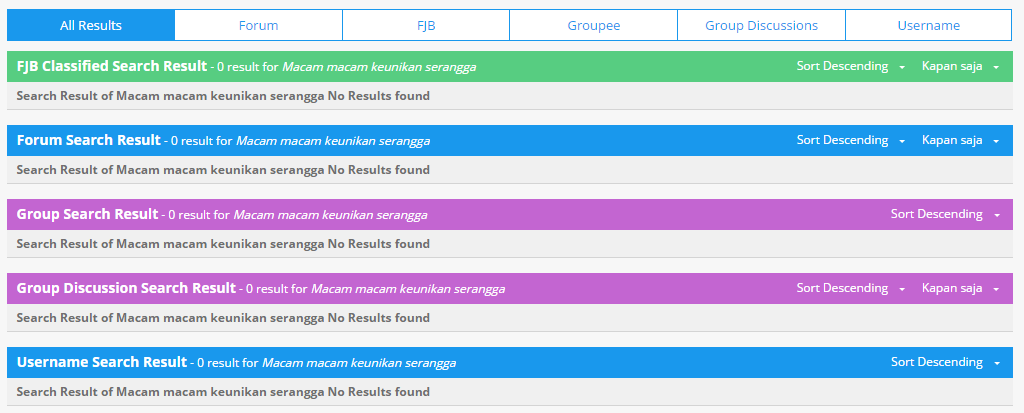Open Kapan saja dropdown in Group Discussion header
This screenshot has height=413, width=1024.
[960, 288]
